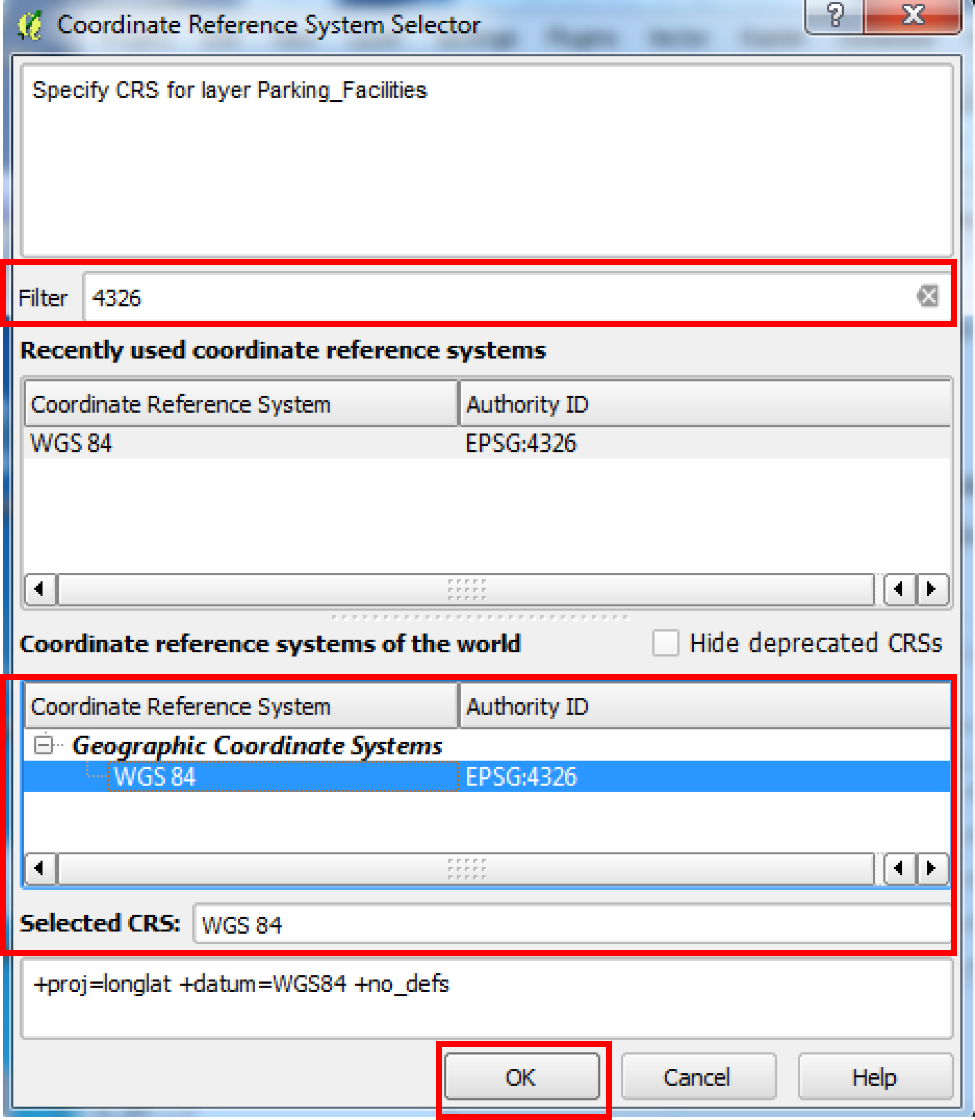Click the QGIS icon in the title bar
This screenshot has height=1120, width=975.
coord(30,25)
